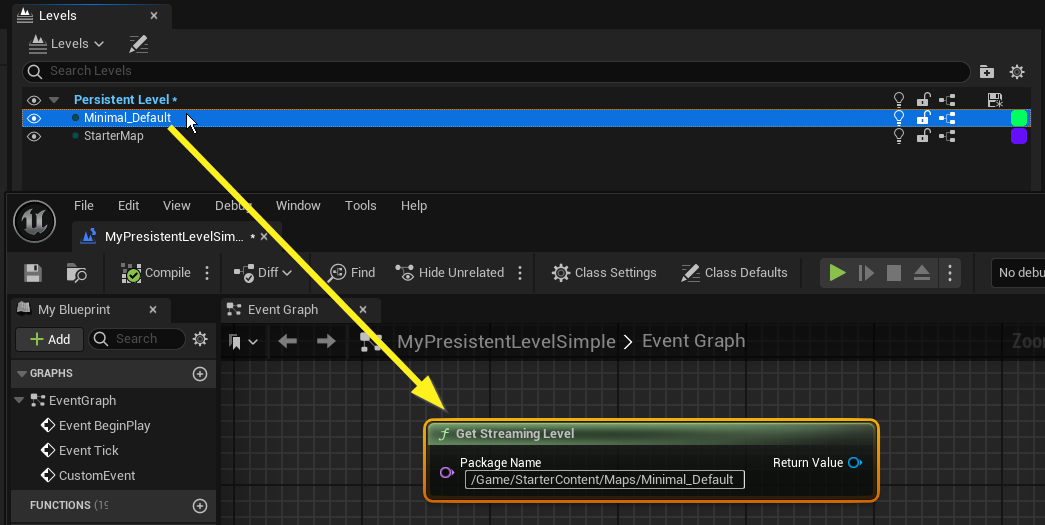Close the Levels tab

154,15
